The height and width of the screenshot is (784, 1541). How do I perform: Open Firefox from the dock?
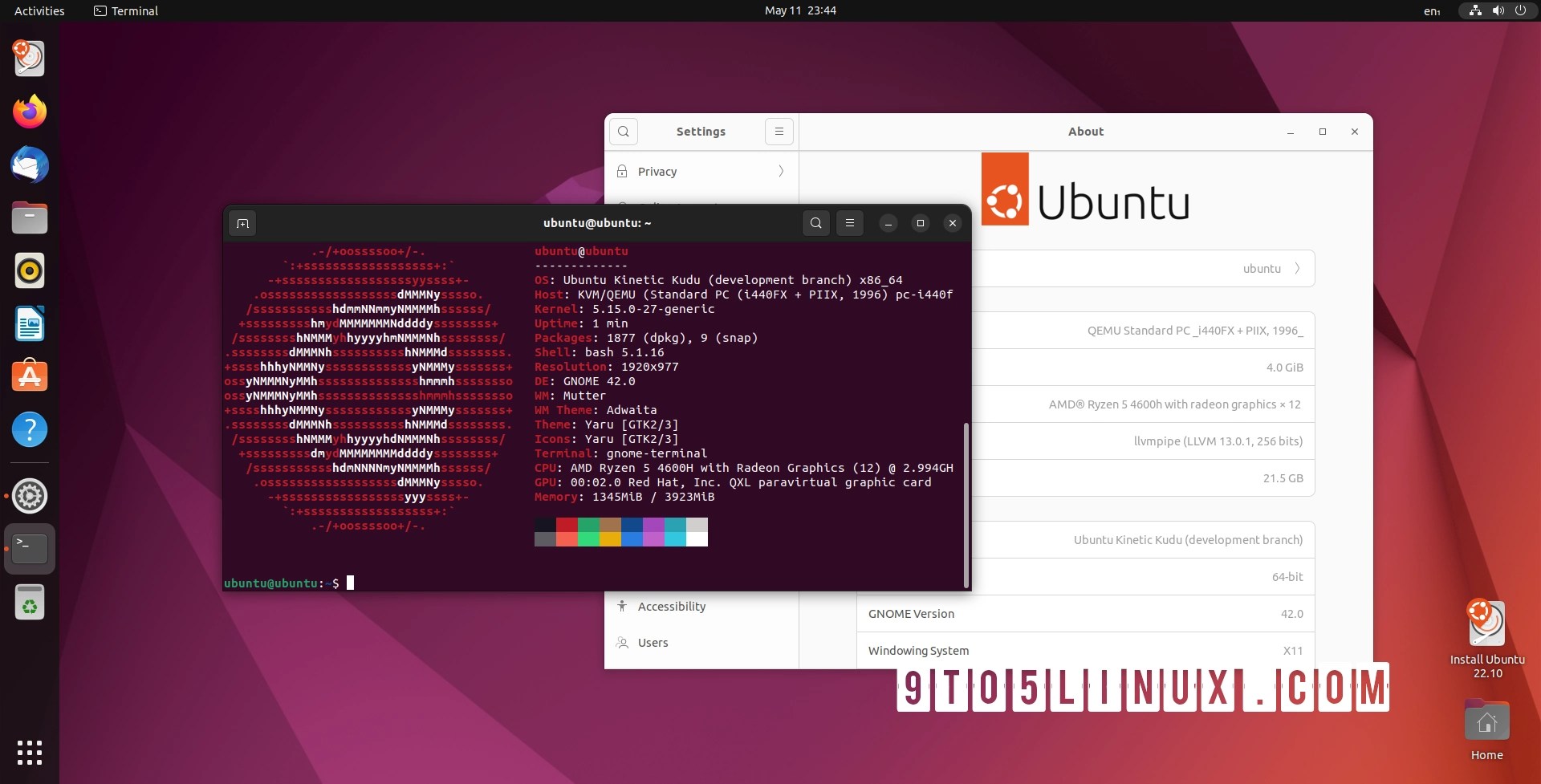tap(30, 112)
